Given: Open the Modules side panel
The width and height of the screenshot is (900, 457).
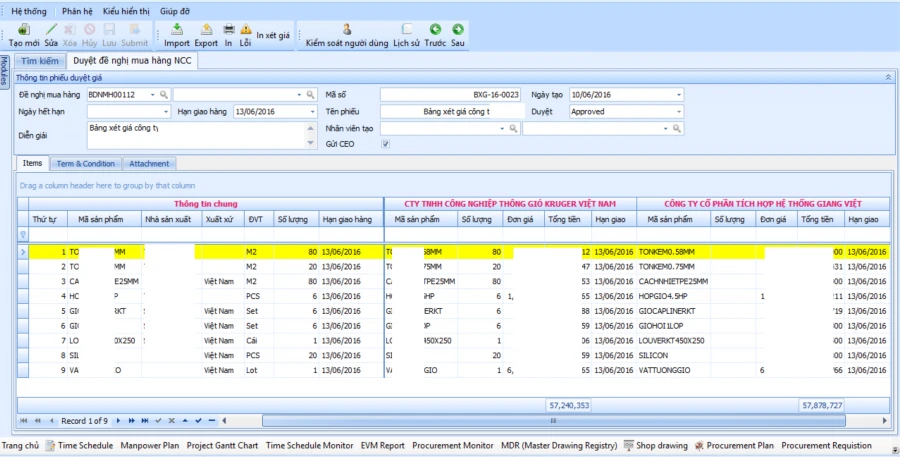Looking at the screenshot, I should 5,71.
